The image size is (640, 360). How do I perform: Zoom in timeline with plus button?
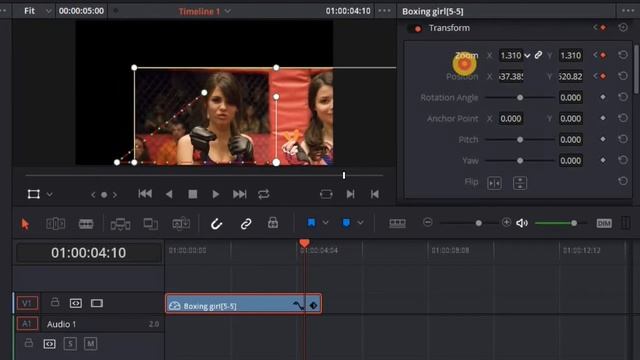(506, 222)
